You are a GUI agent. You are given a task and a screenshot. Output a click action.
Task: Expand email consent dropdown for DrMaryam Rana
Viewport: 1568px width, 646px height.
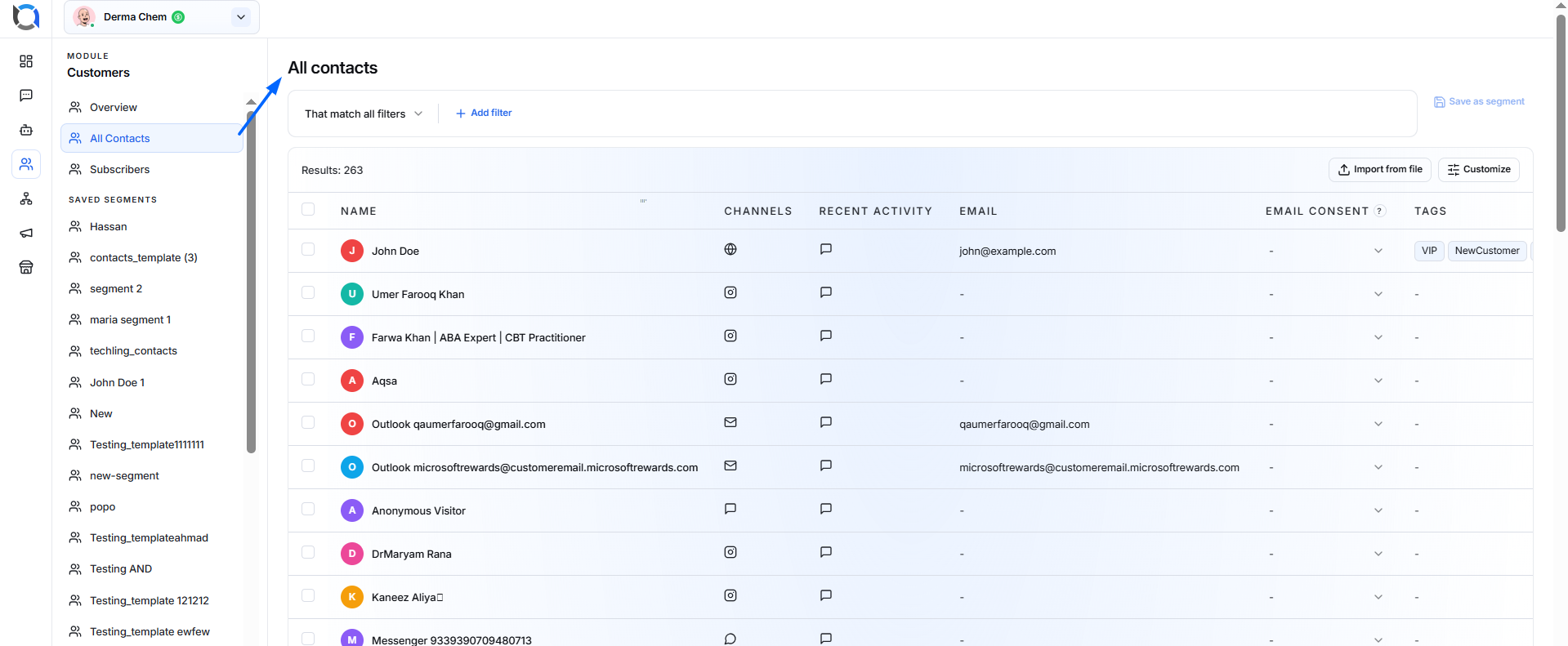click(1378, 554)
